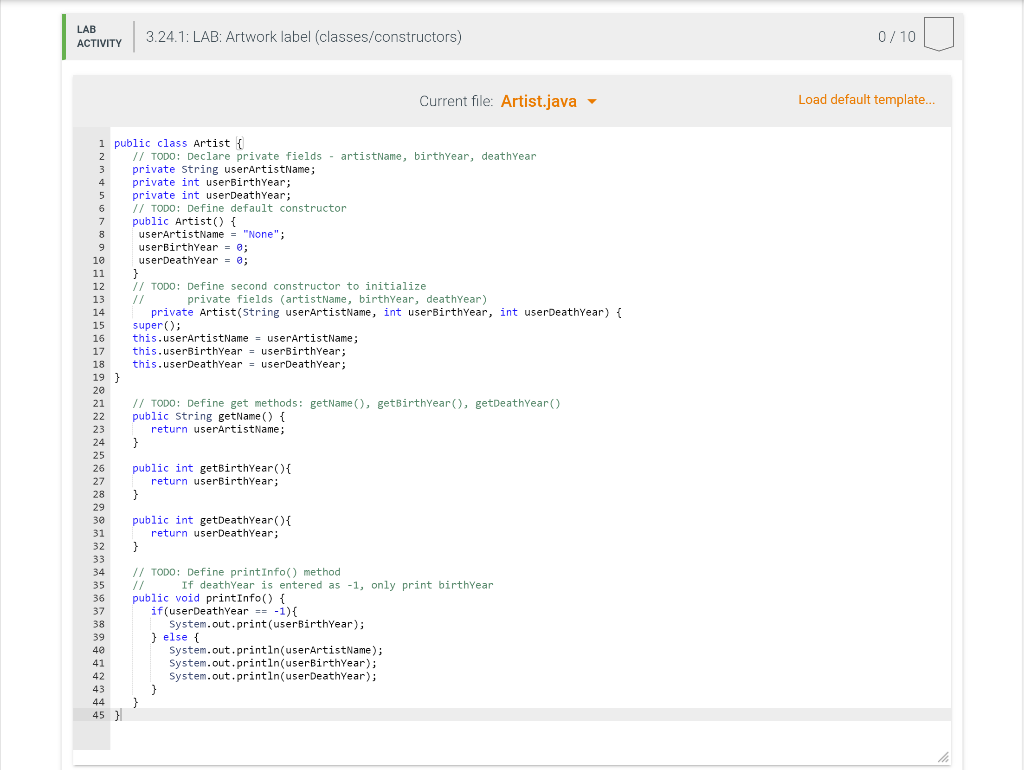The height and width of the screenshot is (770, 1024).
Task: Click the orange chevron next to Artist.java
Action: click(591, 100)
